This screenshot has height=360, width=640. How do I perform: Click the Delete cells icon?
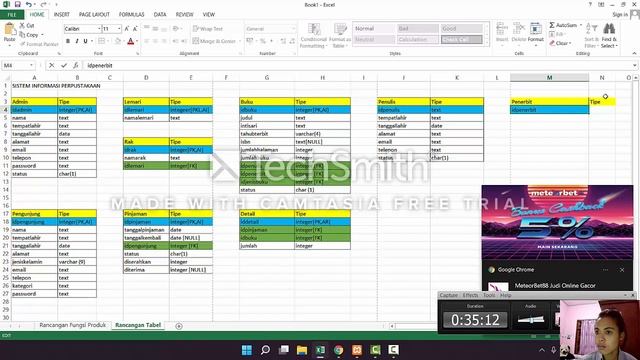coord(518,33)
